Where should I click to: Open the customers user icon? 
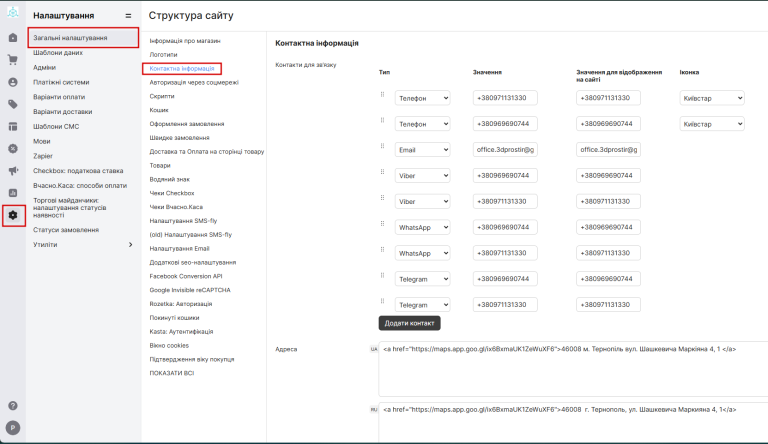(x=13, y=82)
